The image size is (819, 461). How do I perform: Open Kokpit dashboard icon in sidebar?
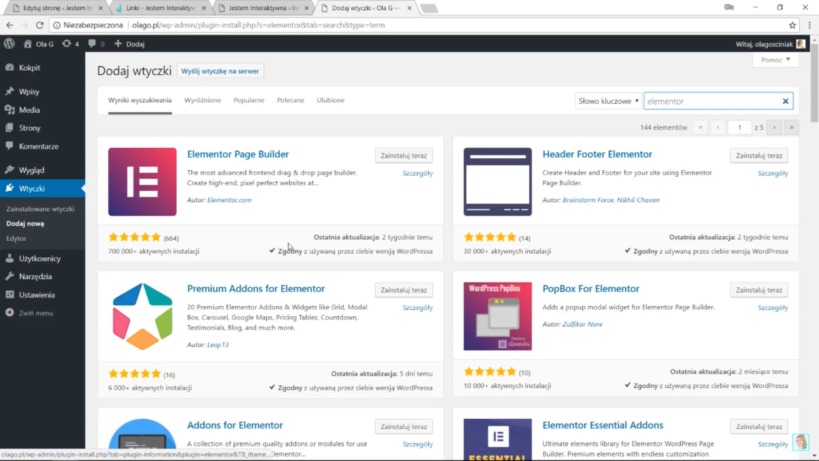click(9, 67)
